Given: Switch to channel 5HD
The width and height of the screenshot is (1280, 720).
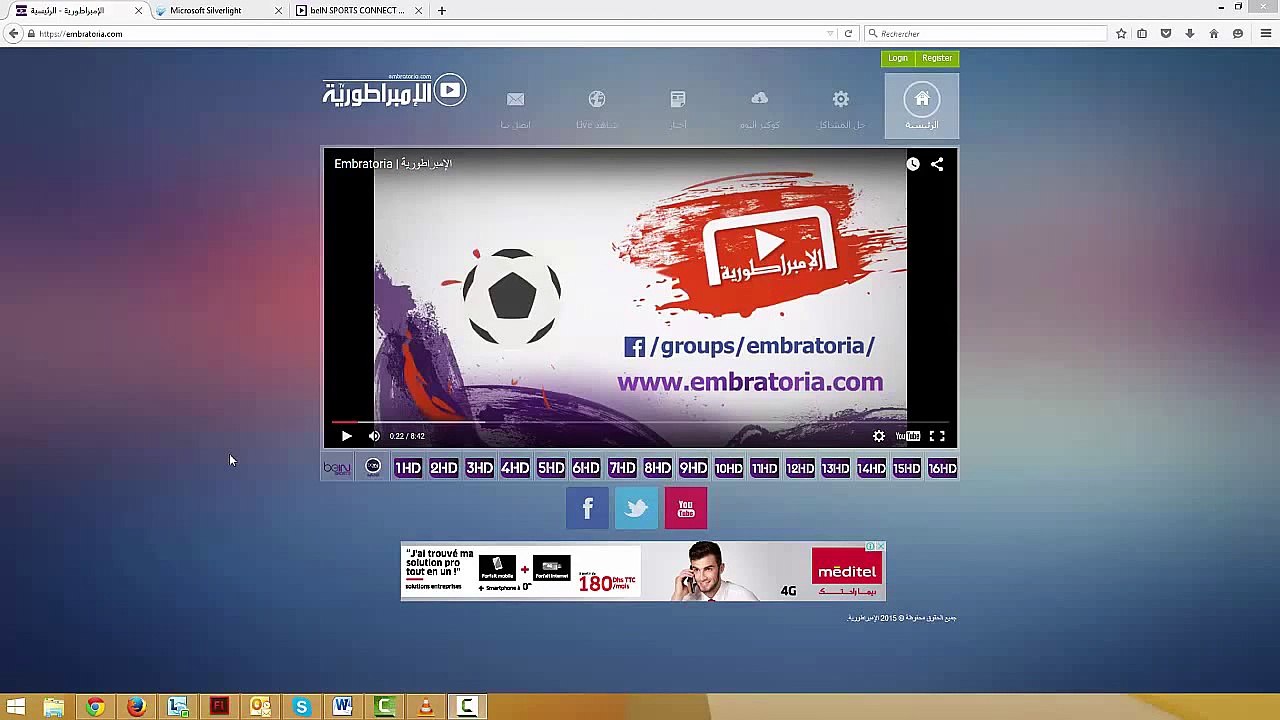Looking at the screenshot, I should coord(551,468).
